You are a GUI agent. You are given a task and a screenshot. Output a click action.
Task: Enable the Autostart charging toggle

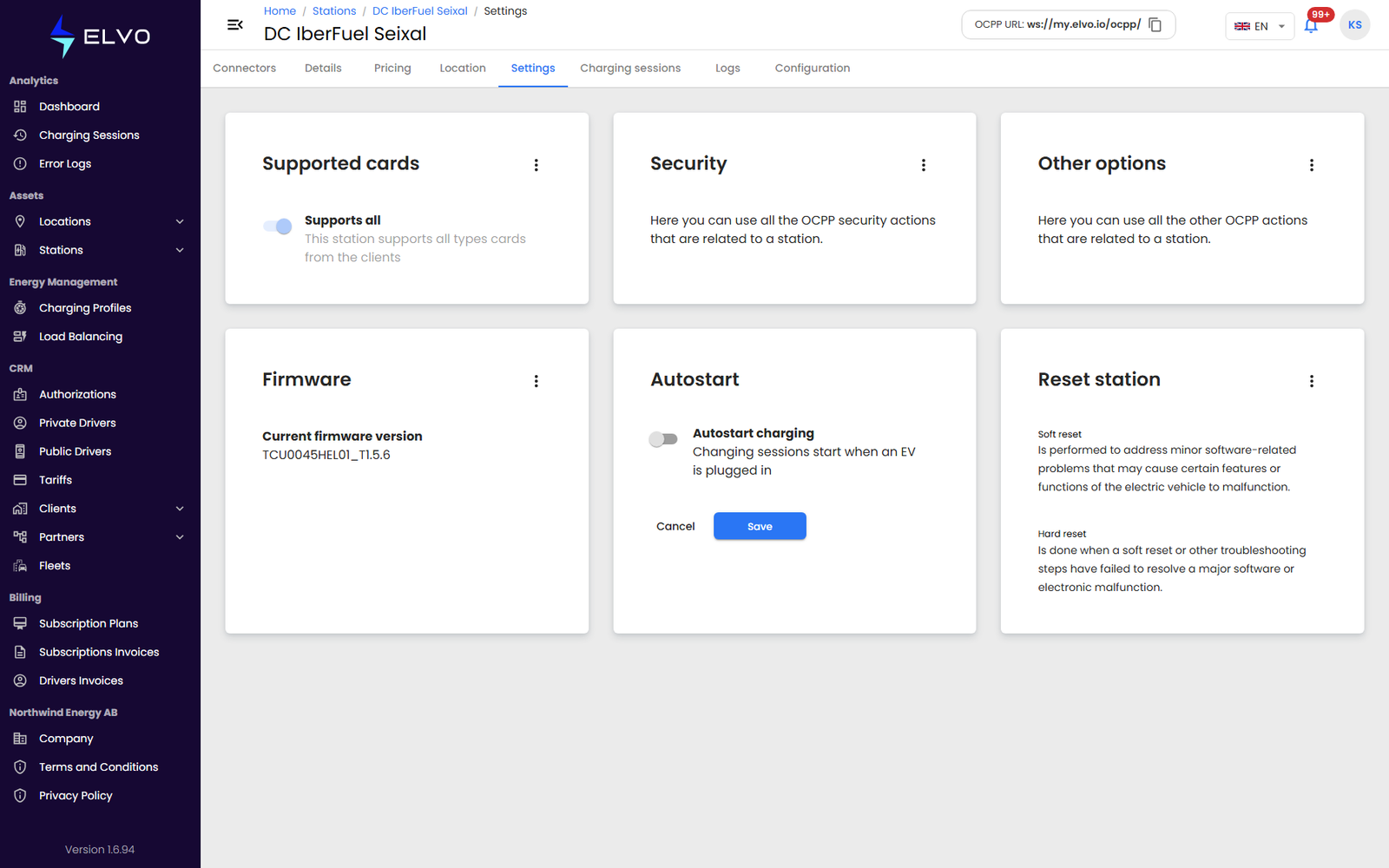[x=663, y=439]
